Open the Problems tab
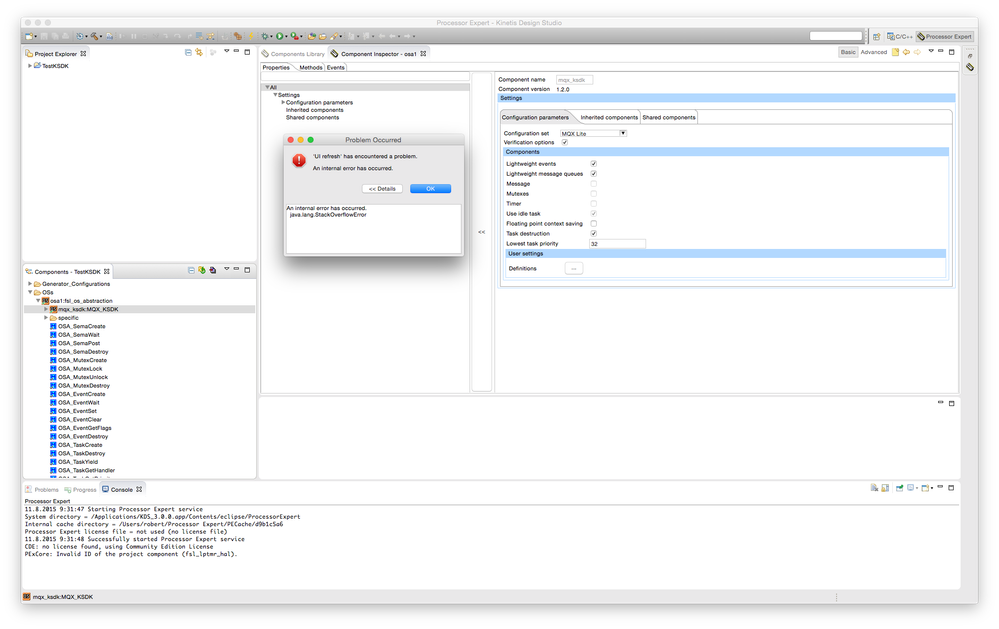The width and height of the screenshot is (999, 629). [41, 489]
